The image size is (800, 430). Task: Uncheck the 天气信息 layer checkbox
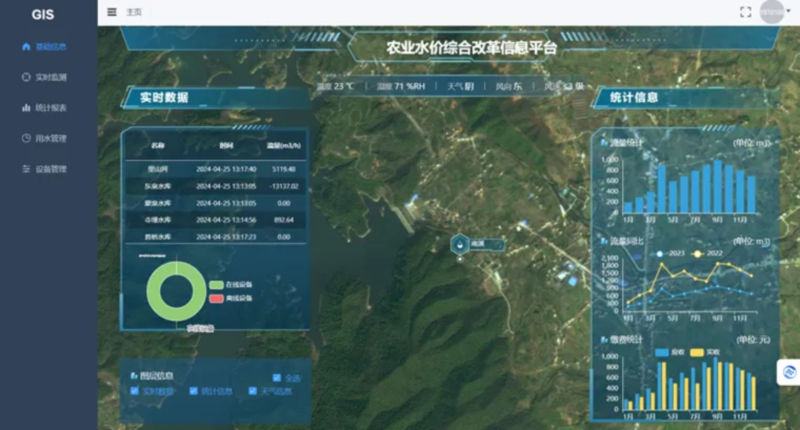tap(253, 391)
